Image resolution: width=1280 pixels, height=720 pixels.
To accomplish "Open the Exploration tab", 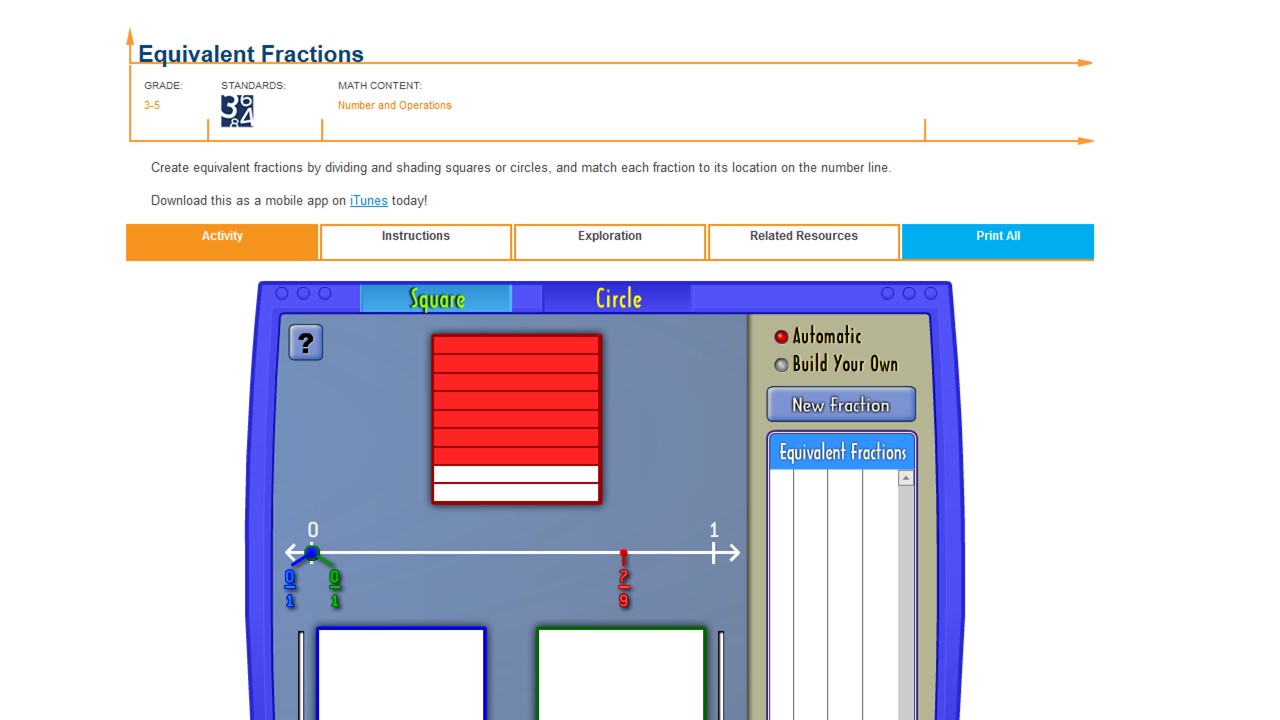I will pyautogui.click(x=609, y=241).
